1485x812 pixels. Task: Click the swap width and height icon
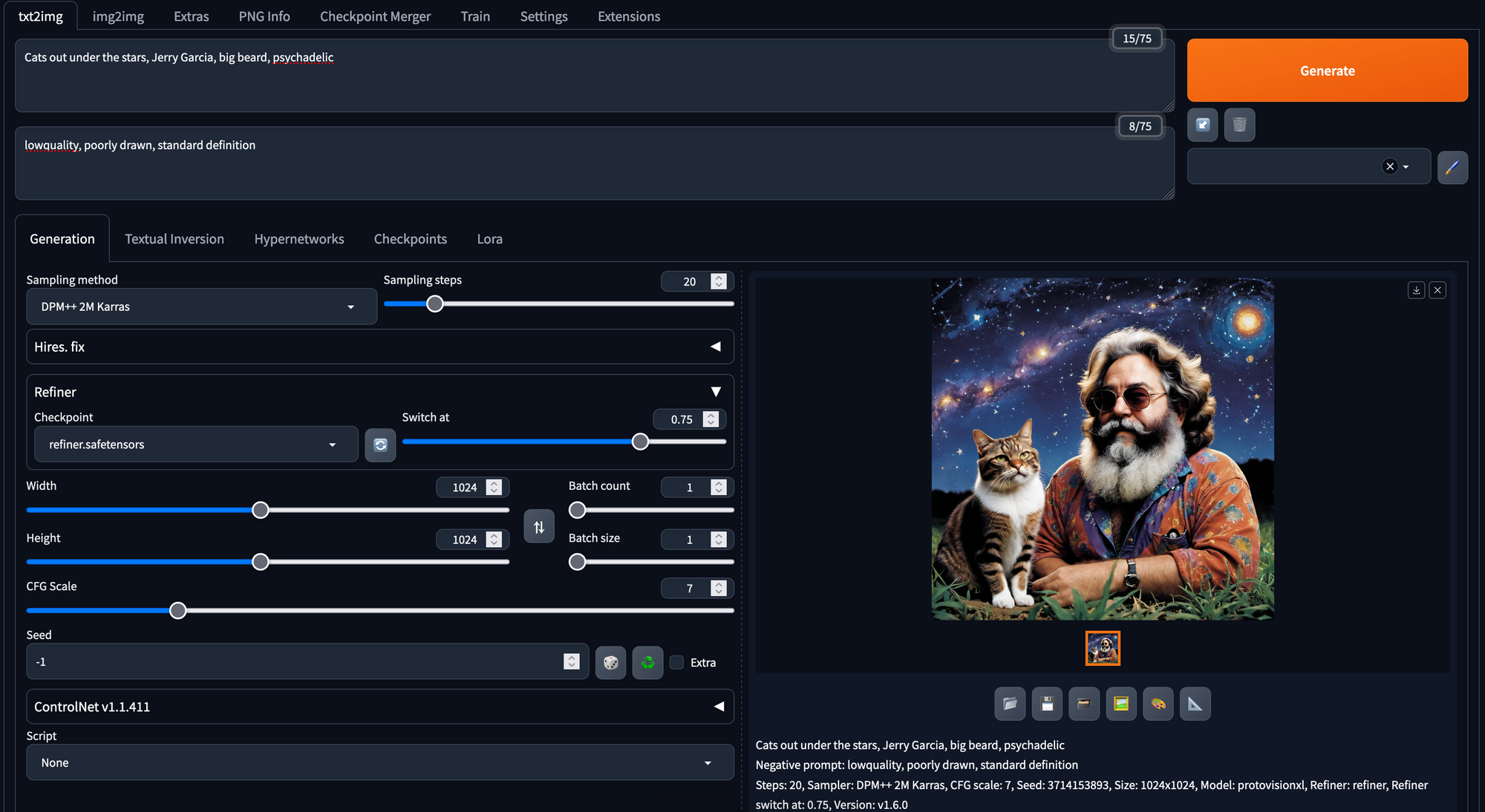coord(539,526)
